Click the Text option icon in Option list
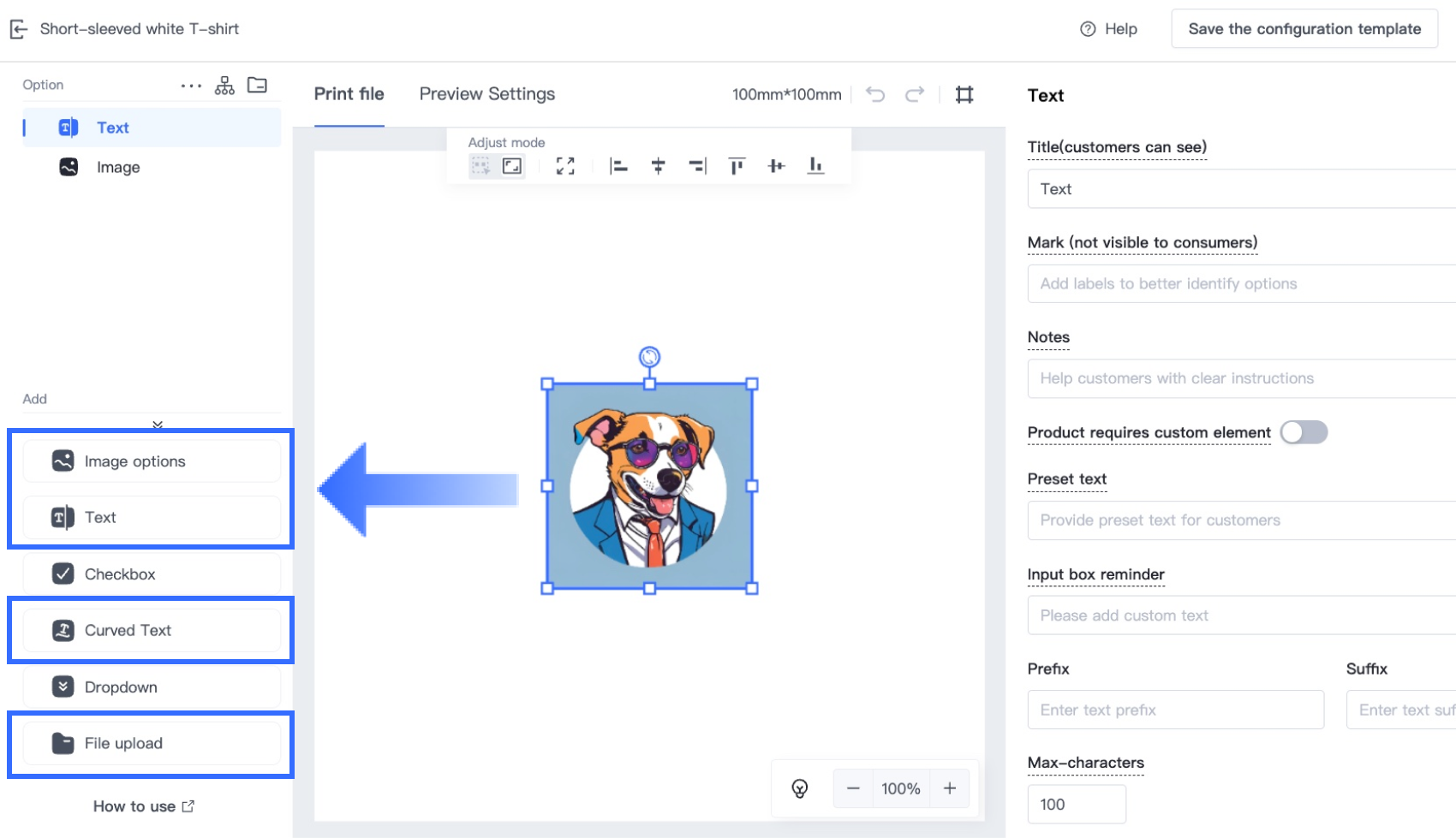Viewport: 1456px width, 838px height. [x=69, y=128]
